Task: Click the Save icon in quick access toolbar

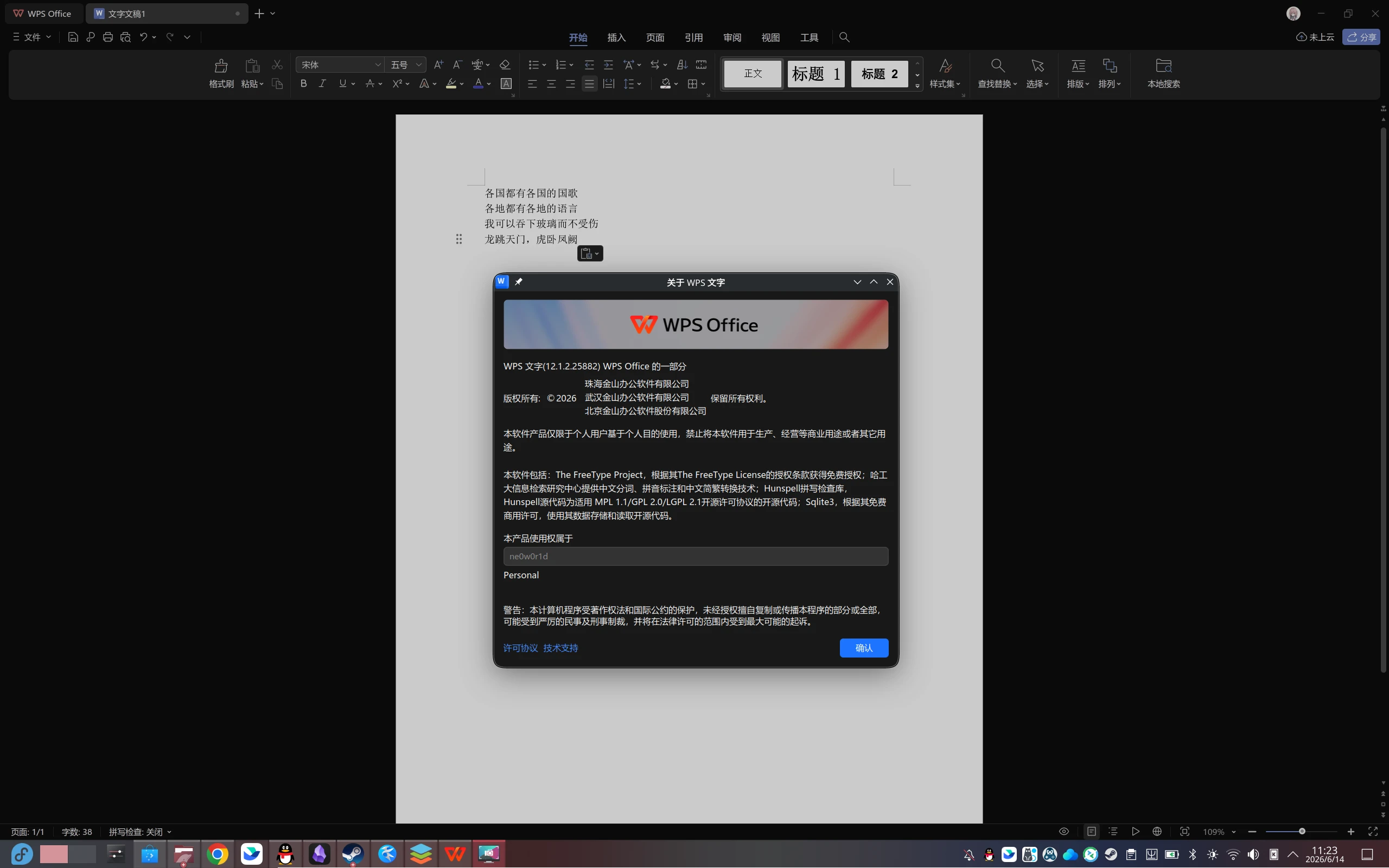Action: [73, 37]
